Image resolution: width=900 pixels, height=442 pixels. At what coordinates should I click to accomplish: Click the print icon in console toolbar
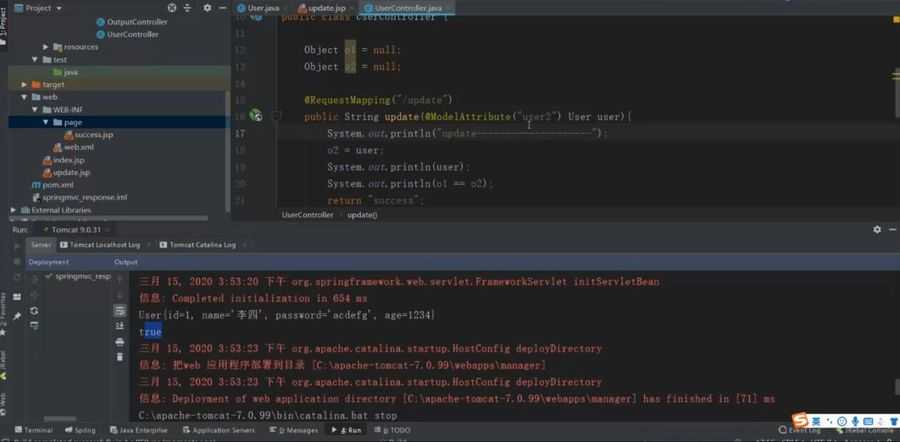pos(119,342)
